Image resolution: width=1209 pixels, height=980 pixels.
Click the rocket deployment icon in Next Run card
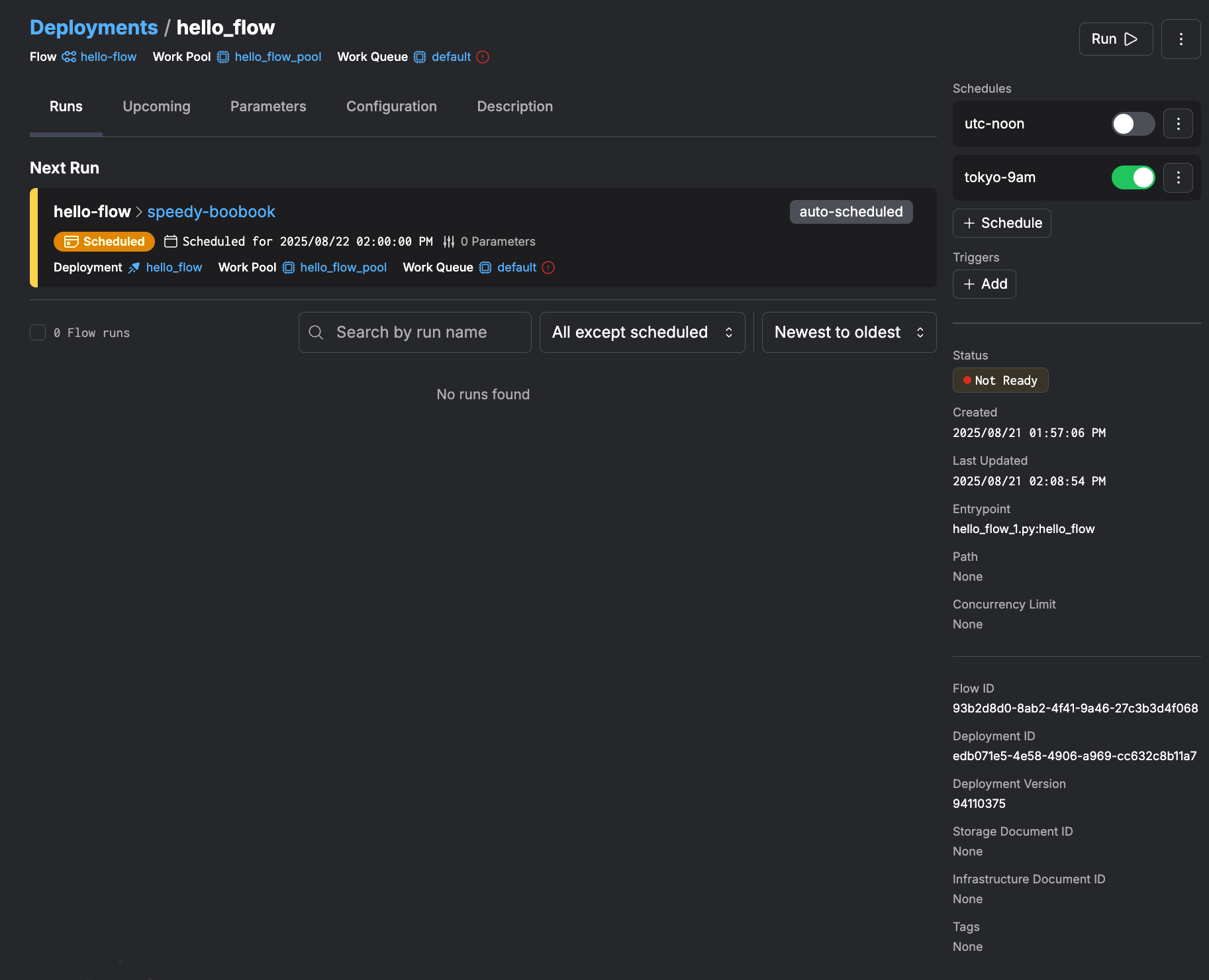coord(134,268)
